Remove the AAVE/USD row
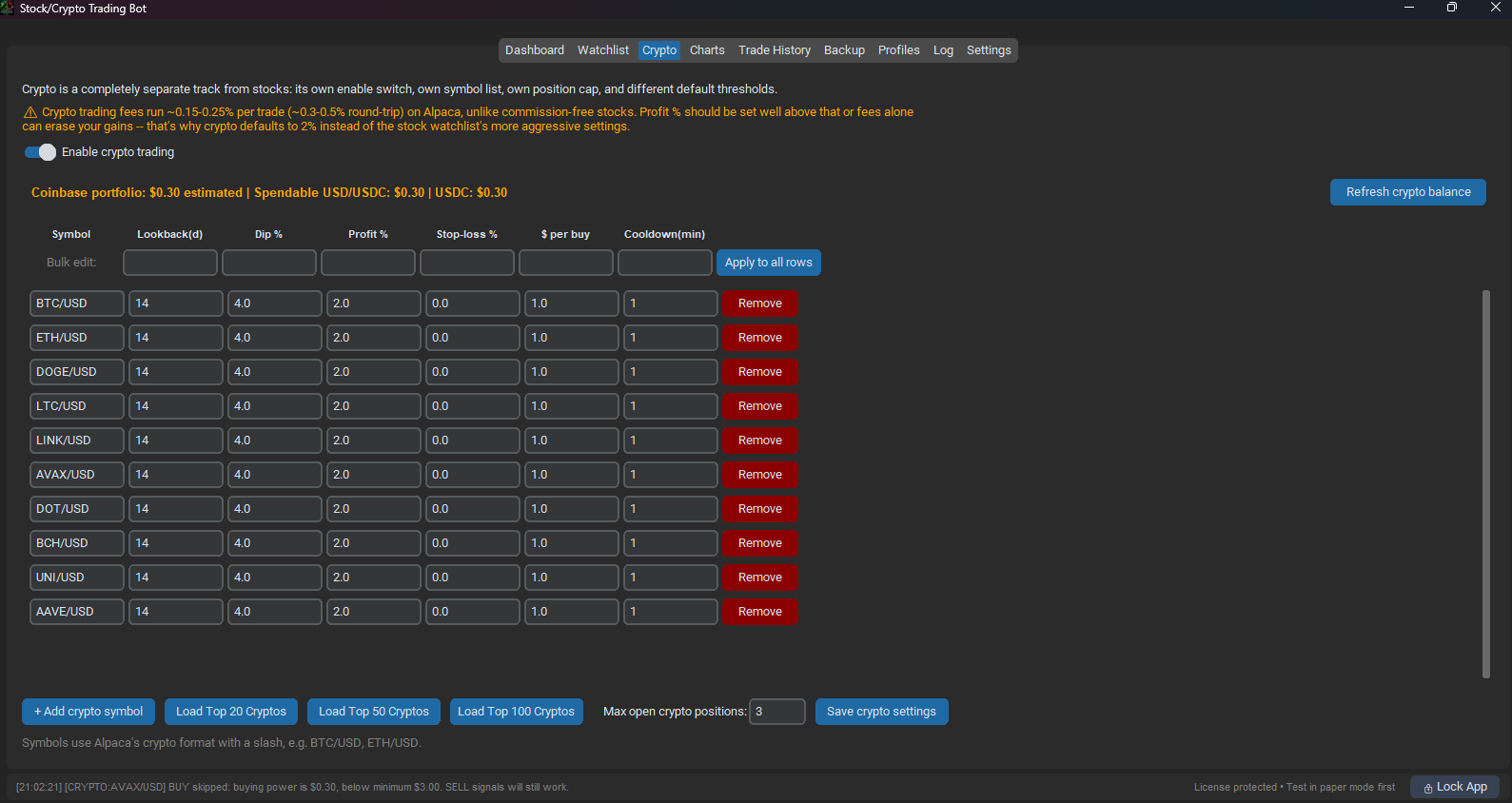 coord(760,612)
